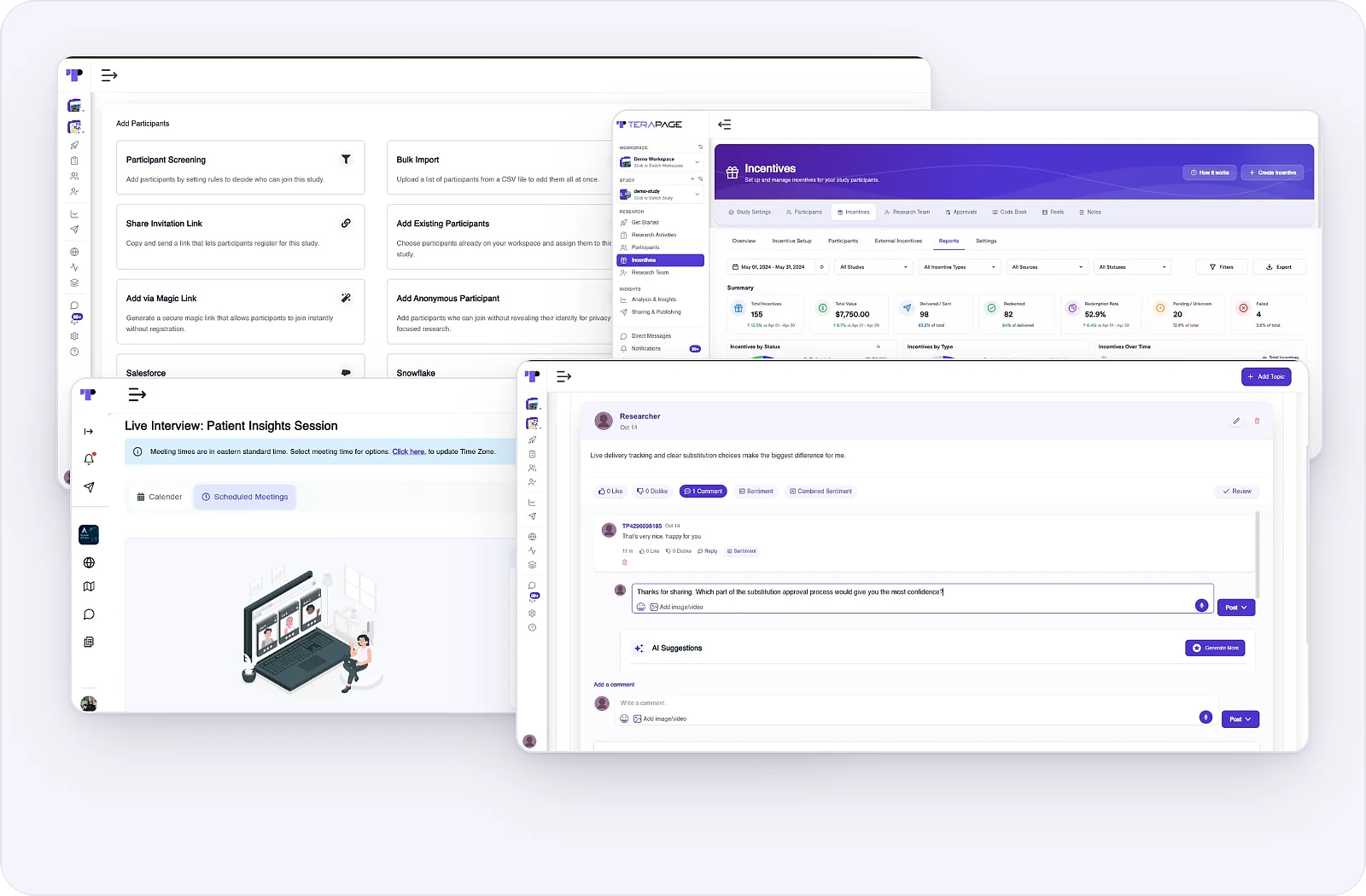The width and height of the screenshot is (1366, 896).
Task: Click globe icon in Live Interview sidebar
Action: pyautogui.click(x=89, y=562)
